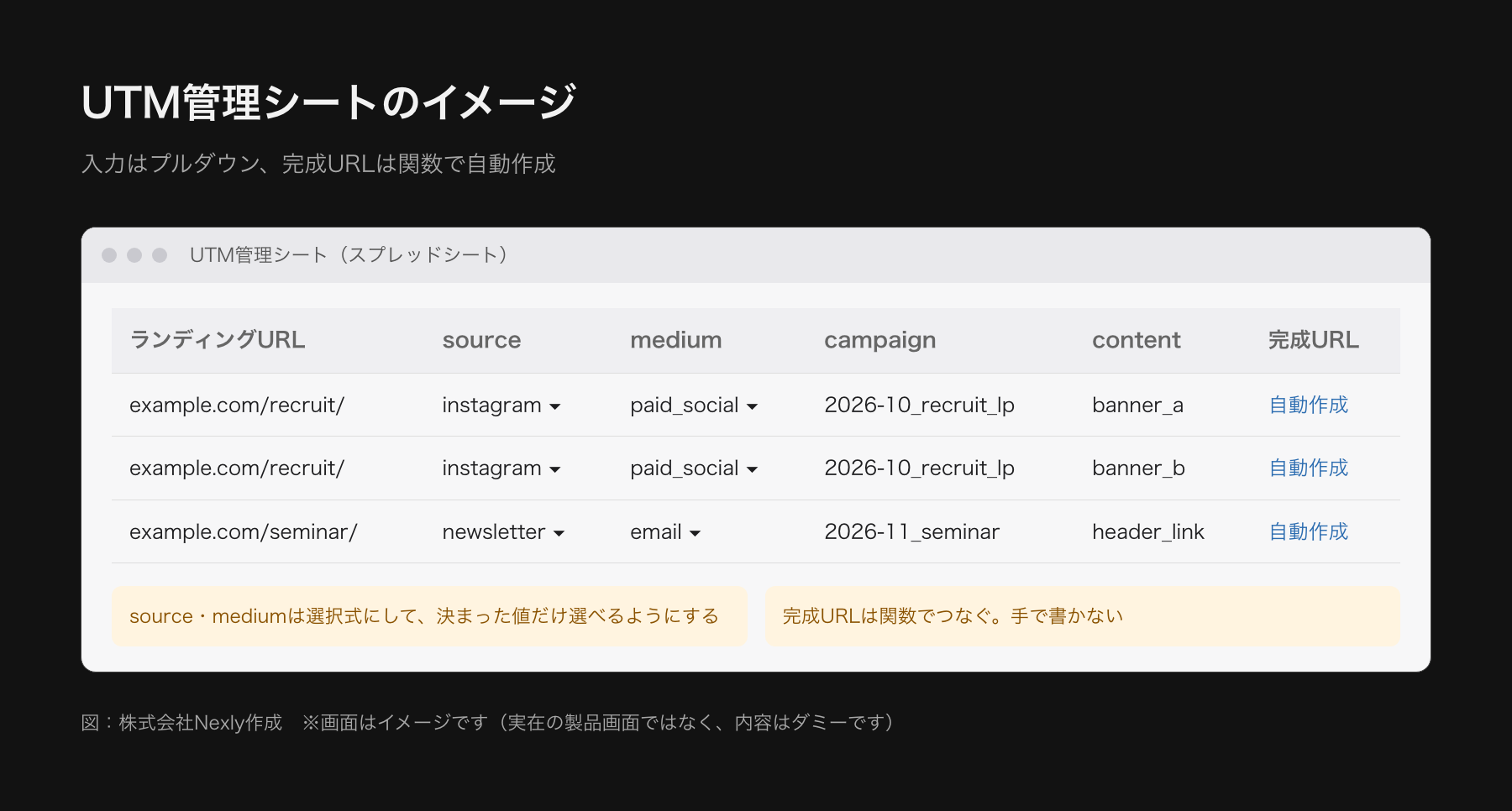This screenshot has width=1512, height=811.
Task: Click the middle gray window control dot
Action: click(134, 255)
